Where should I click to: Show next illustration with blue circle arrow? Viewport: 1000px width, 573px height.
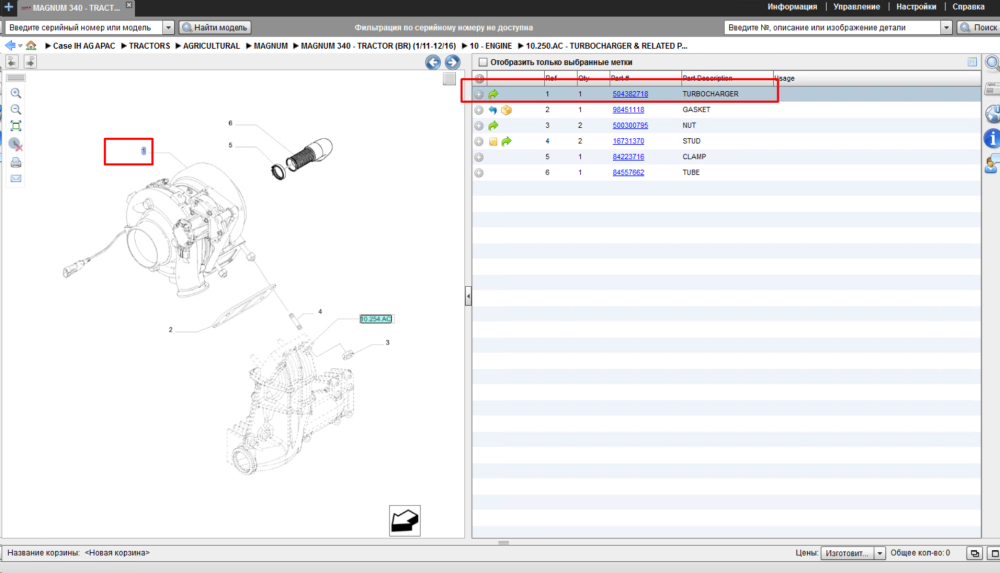[452, 62]
